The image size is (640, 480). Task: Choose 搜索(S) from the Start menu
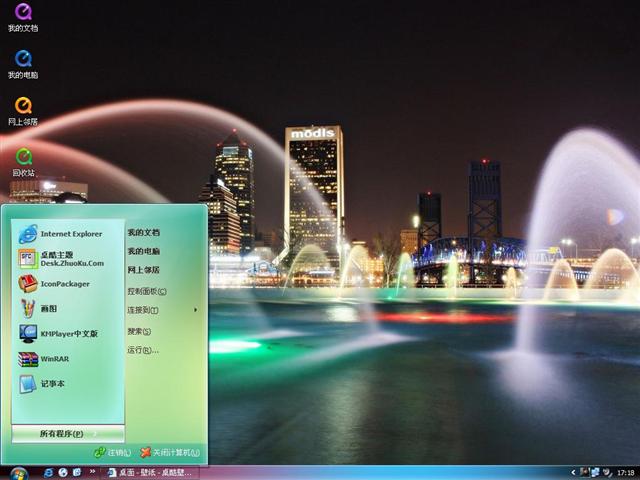[140, 331]
